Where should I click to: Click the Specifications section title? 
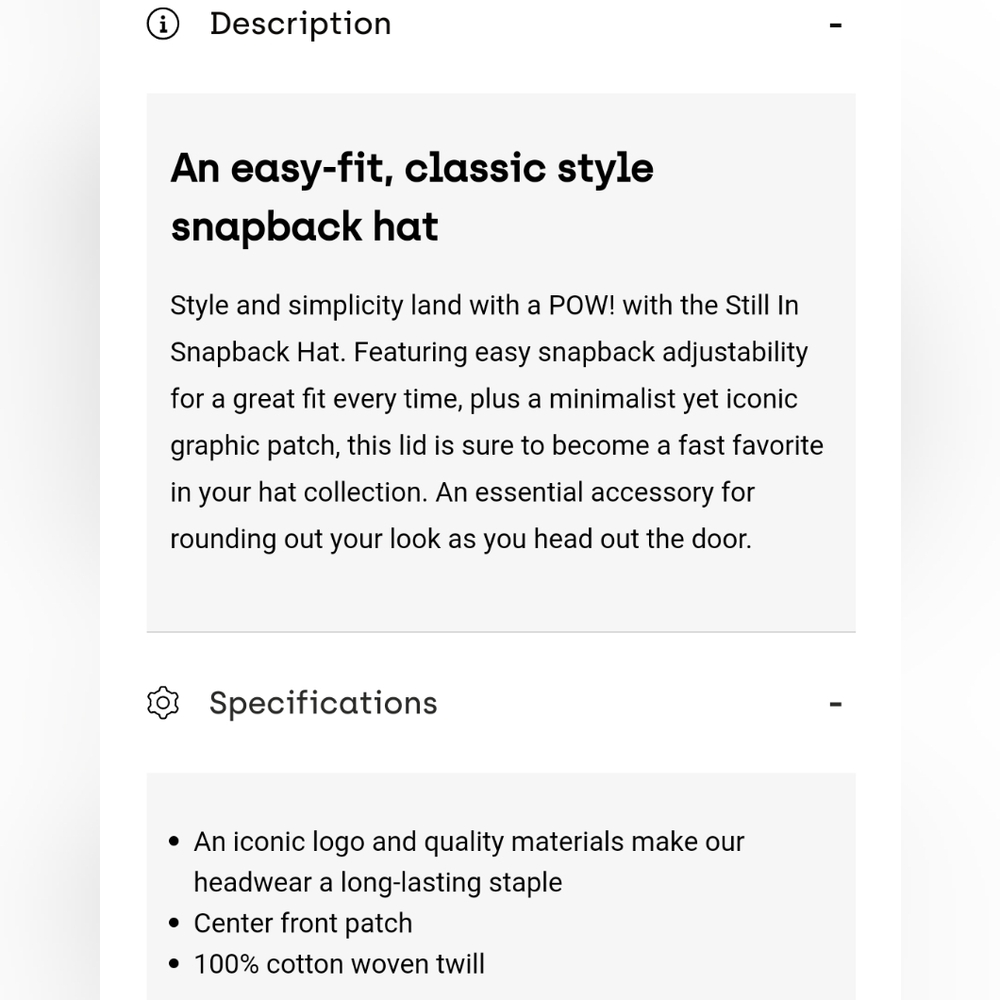(x=323, y=703)
